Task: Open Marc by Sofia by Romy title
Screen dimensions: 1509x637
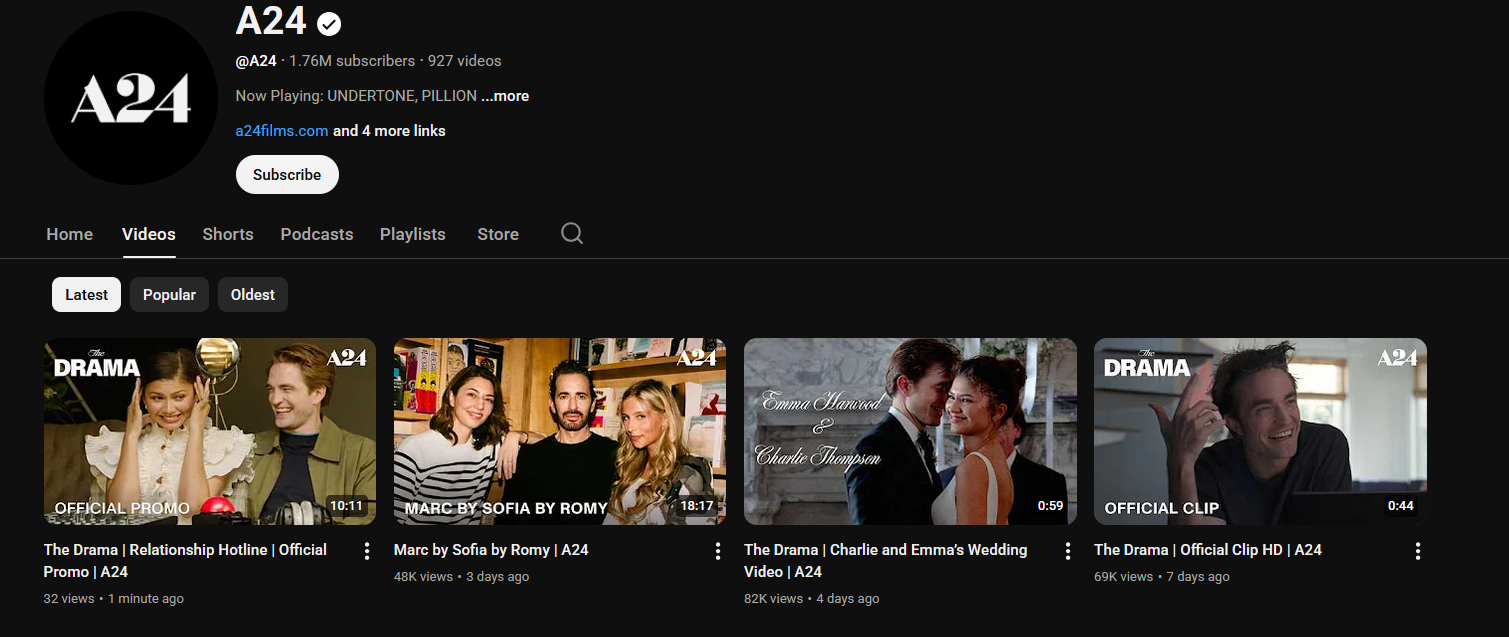Action: pos(491,550)
